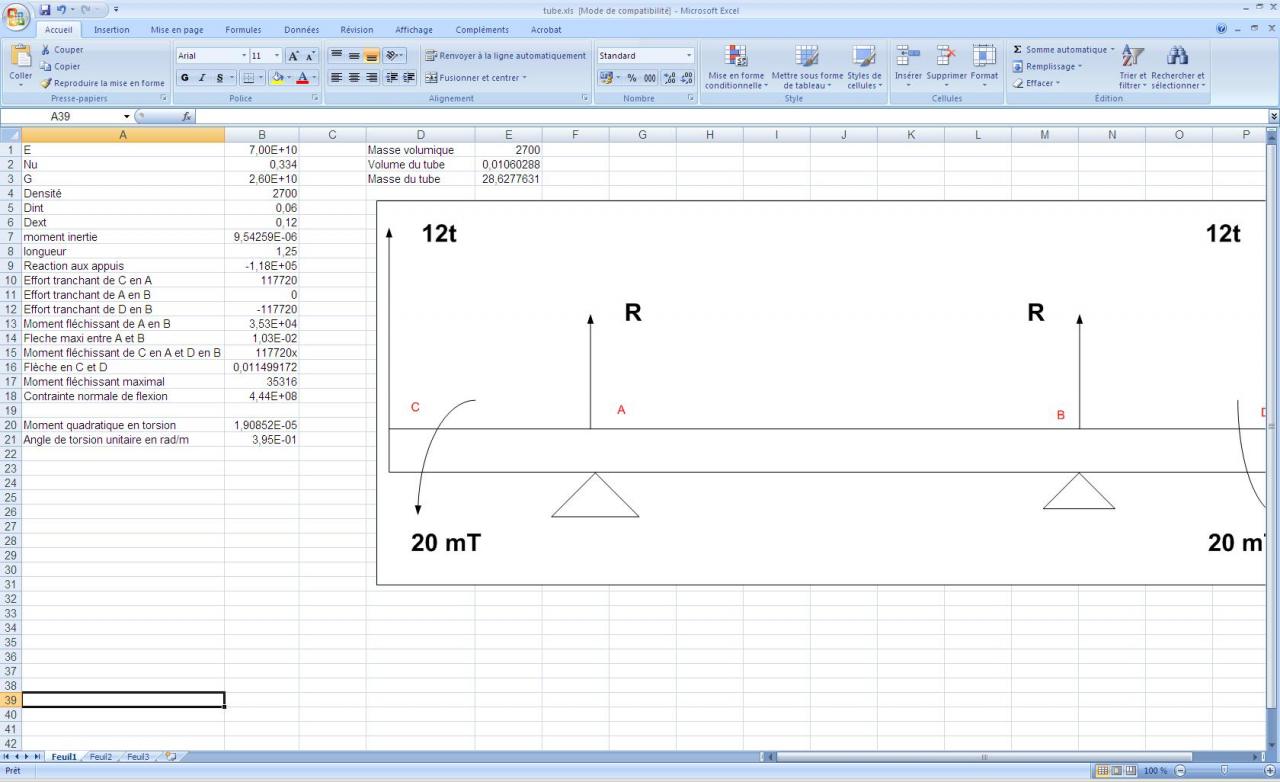
Task: Copy selection with Copier
Action: (x=60, y=66)
